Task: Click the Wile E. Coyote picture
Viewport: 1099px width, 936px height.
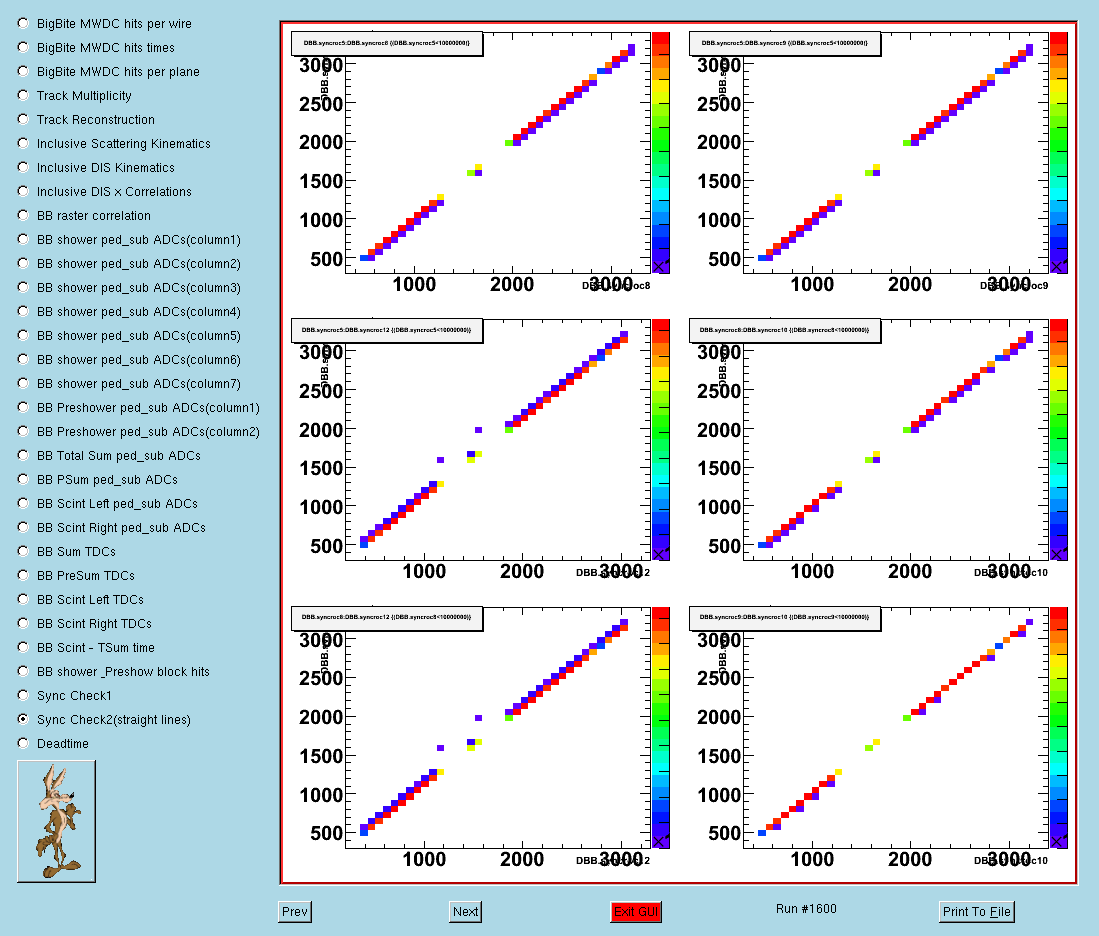Action: click(x=56, y=821)
